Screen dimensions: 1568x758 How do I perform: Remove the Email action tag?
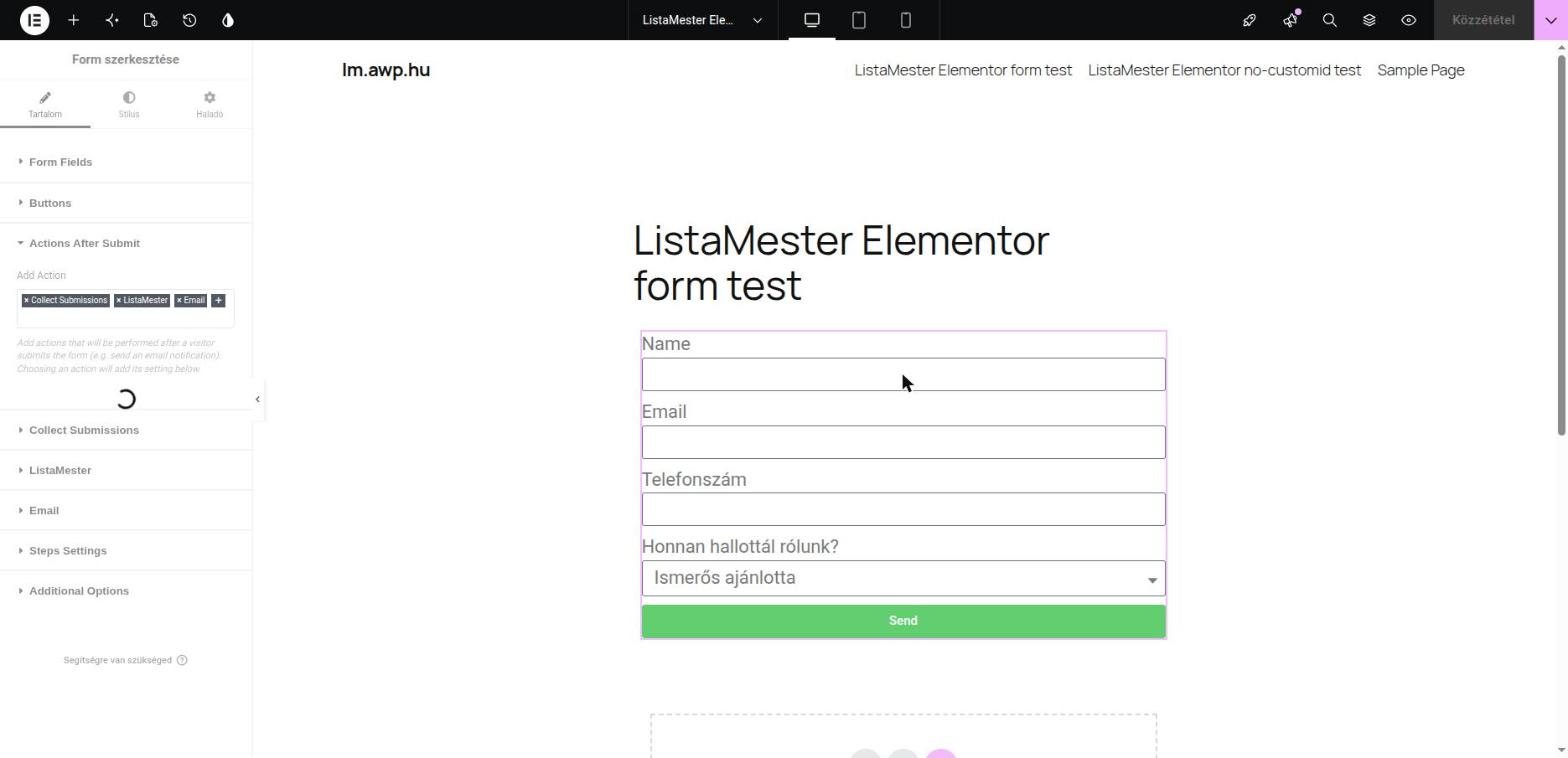point(179,300)
